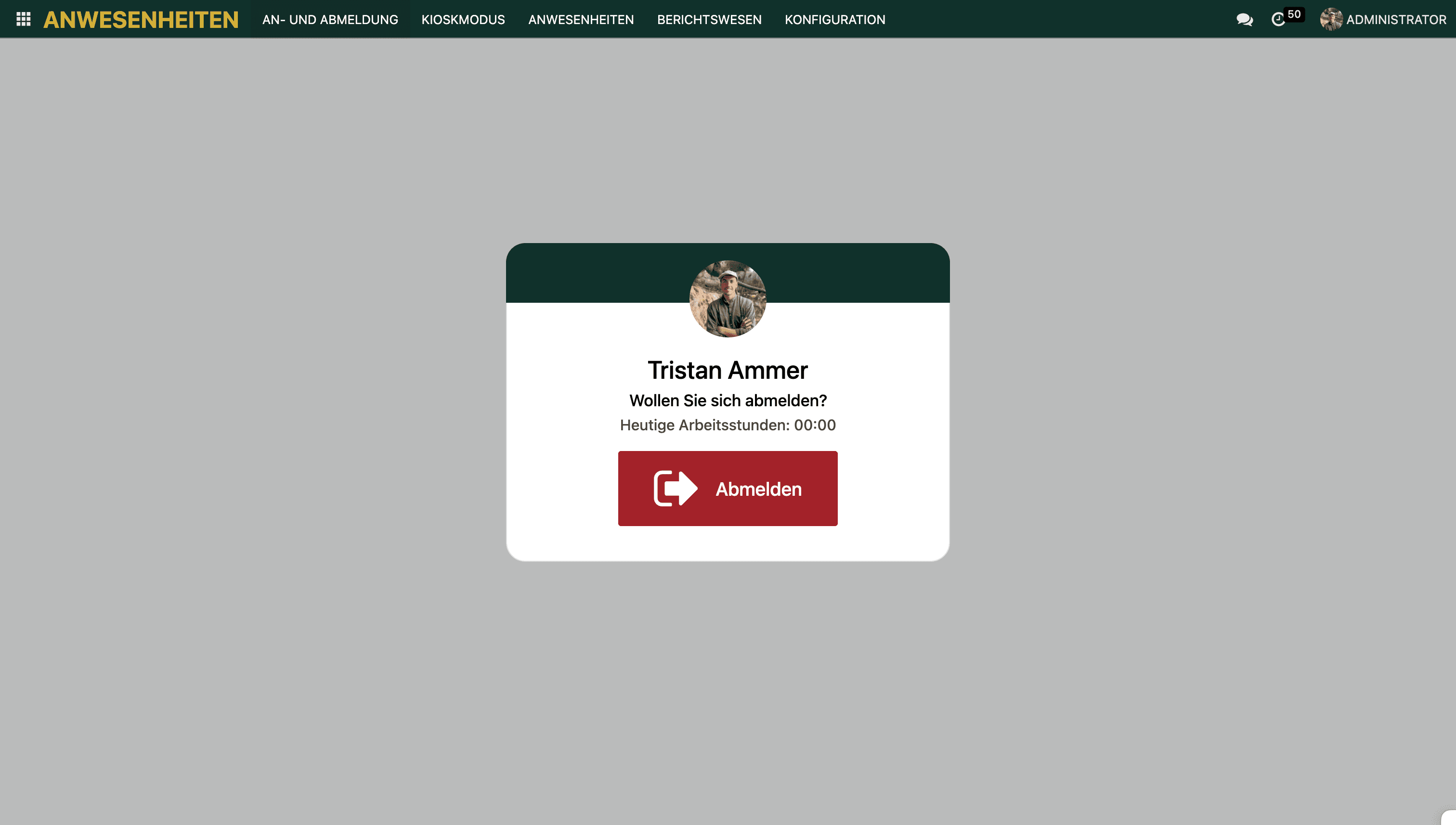This screenshot has height=825, width=1456.
Task: Click the Administrator avatar in the top bar
Action: tap(1330, 20)
